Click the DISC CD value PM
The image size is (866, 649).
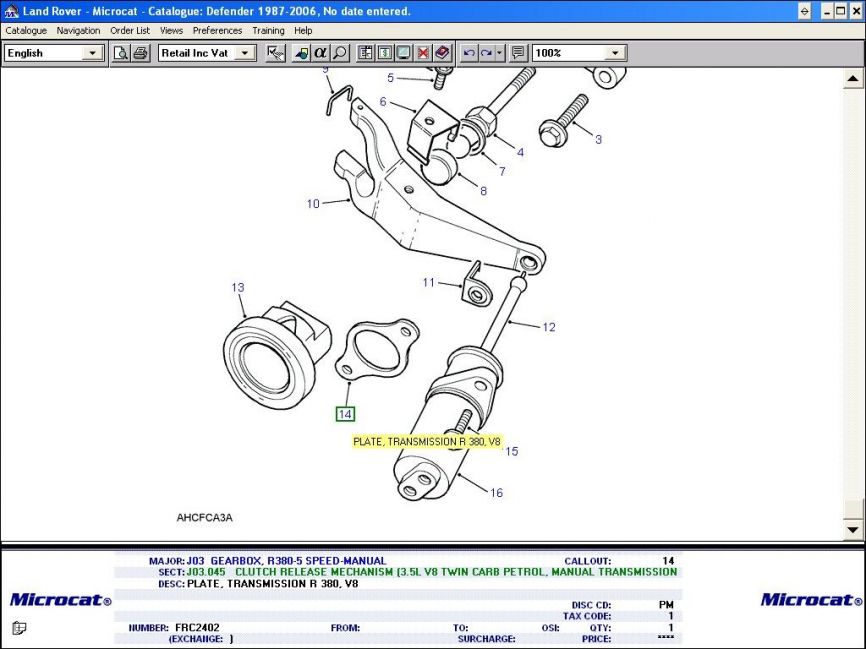point(666,605)
